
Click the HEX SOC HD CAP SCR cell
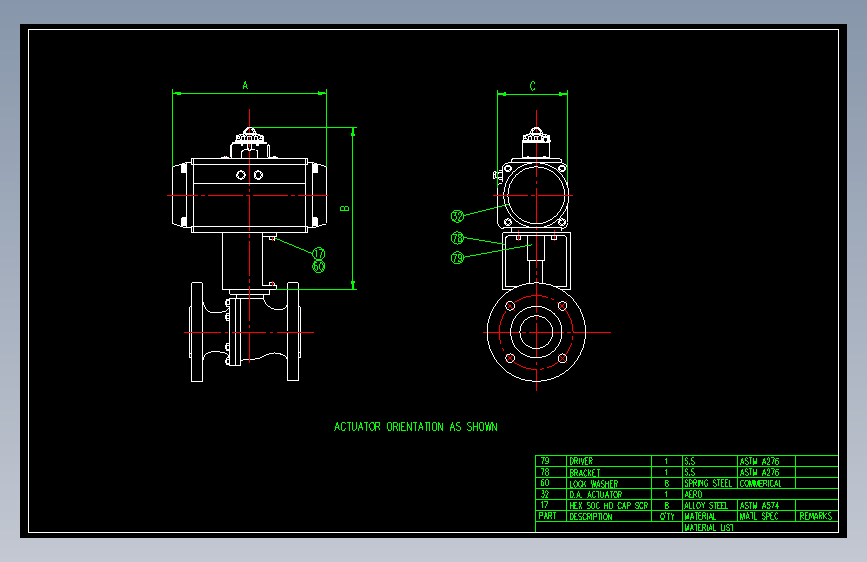pyautogui.click(x=609, y=505)
